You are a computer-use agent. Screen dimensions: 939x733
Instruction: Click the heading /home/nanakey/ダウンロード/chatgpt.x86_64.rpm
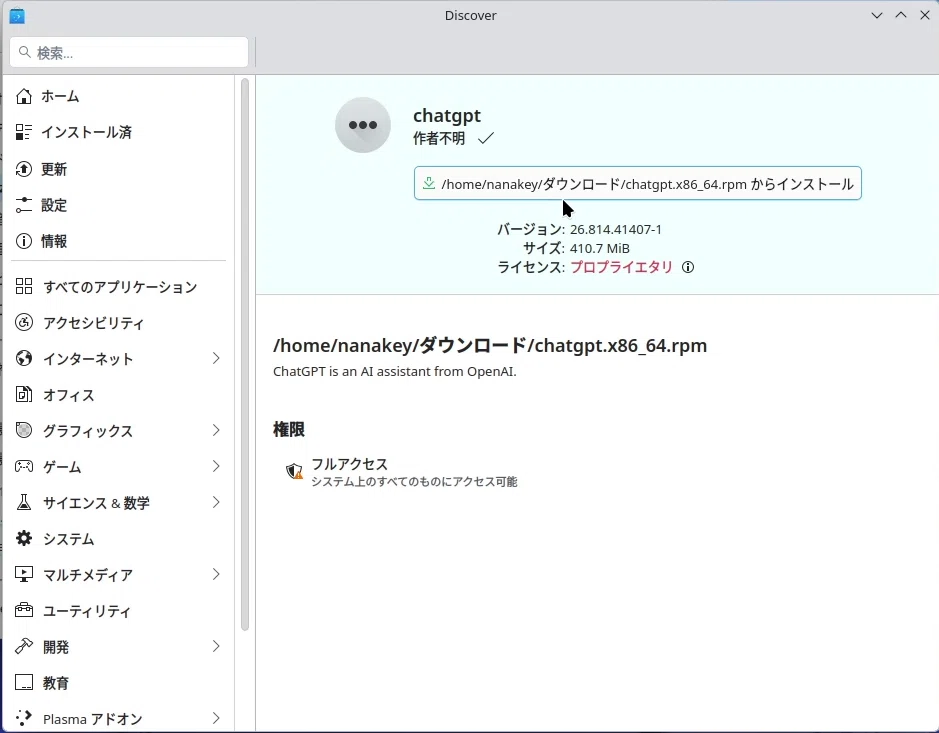coord(490,346)
